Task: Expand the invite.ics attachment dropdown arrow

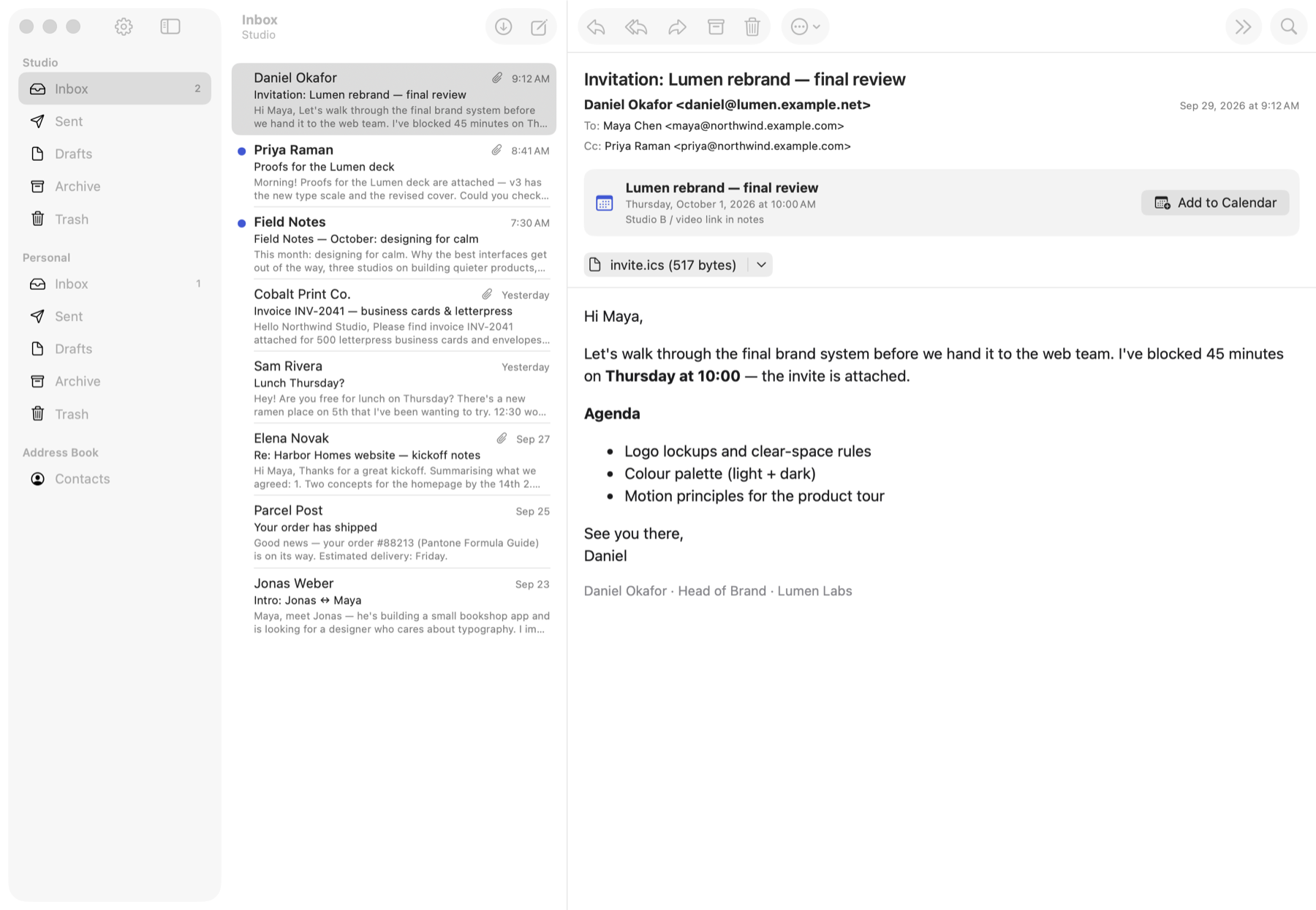Action: (x=761, y=265)
